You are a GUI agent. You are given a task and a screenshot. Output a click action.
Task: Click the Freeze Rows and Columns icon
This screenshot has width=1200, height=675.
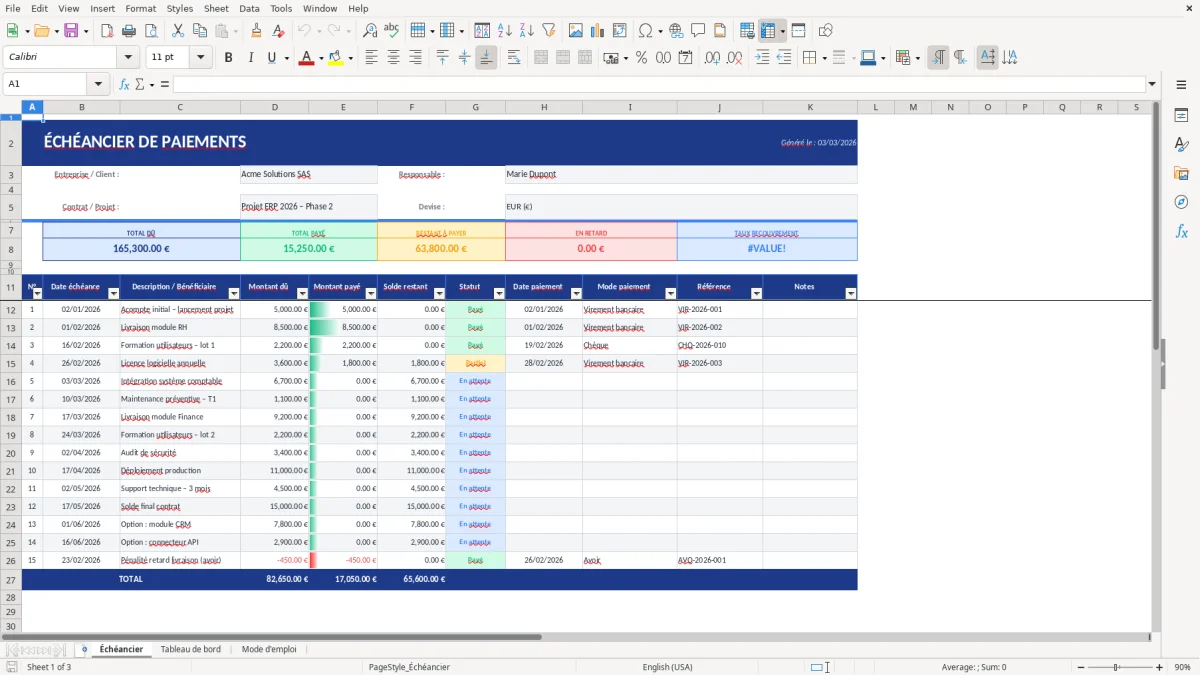click(x=770, y=30)
